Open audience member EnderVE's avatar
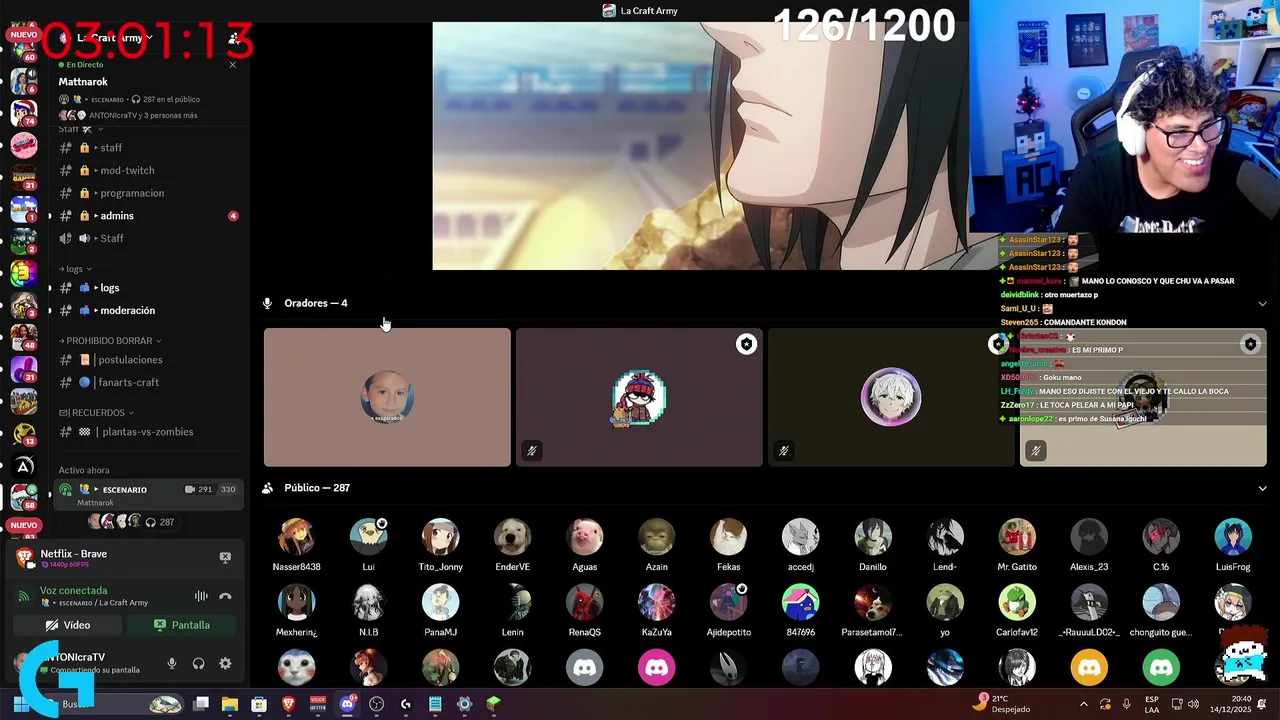This screenshot has width=1280, height=720. (x=512, y=537)
